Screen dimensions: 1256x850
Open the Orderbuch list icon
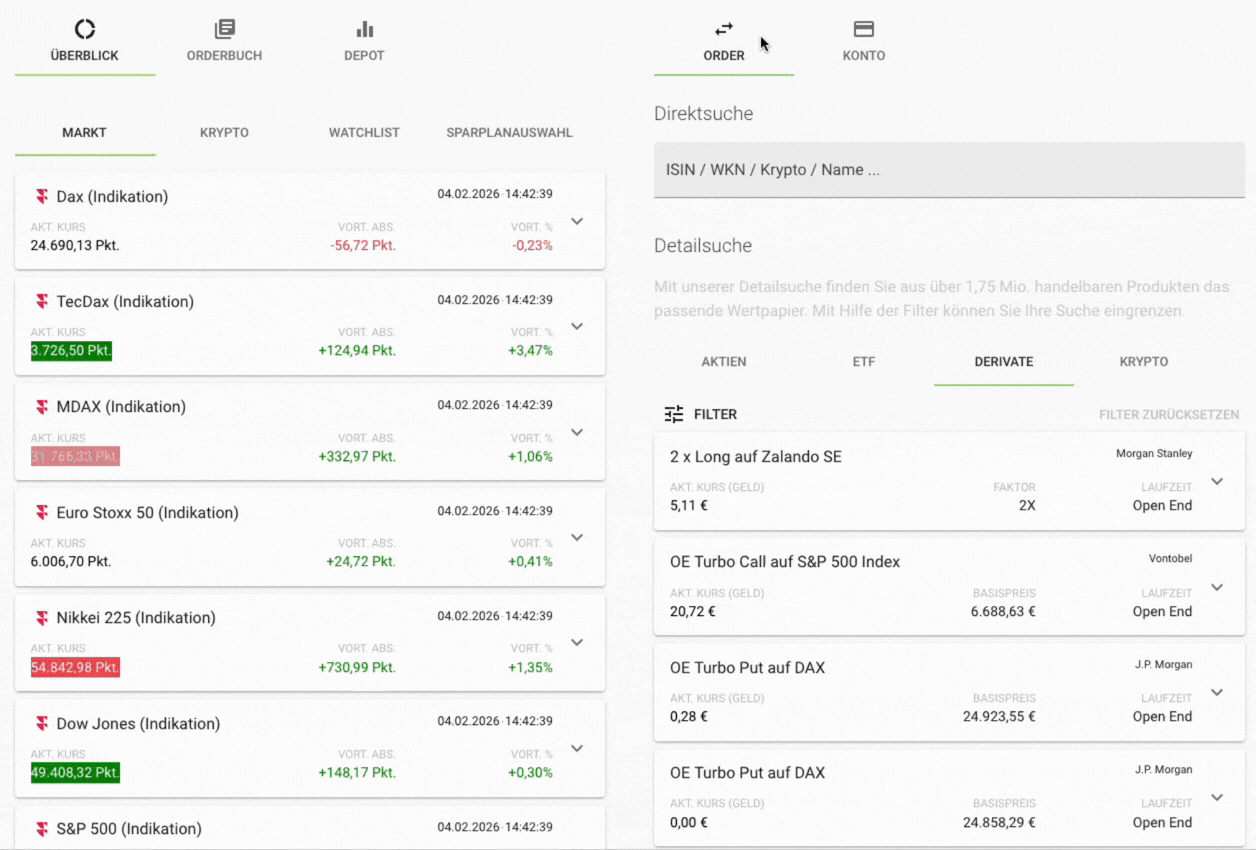point(224,29)
